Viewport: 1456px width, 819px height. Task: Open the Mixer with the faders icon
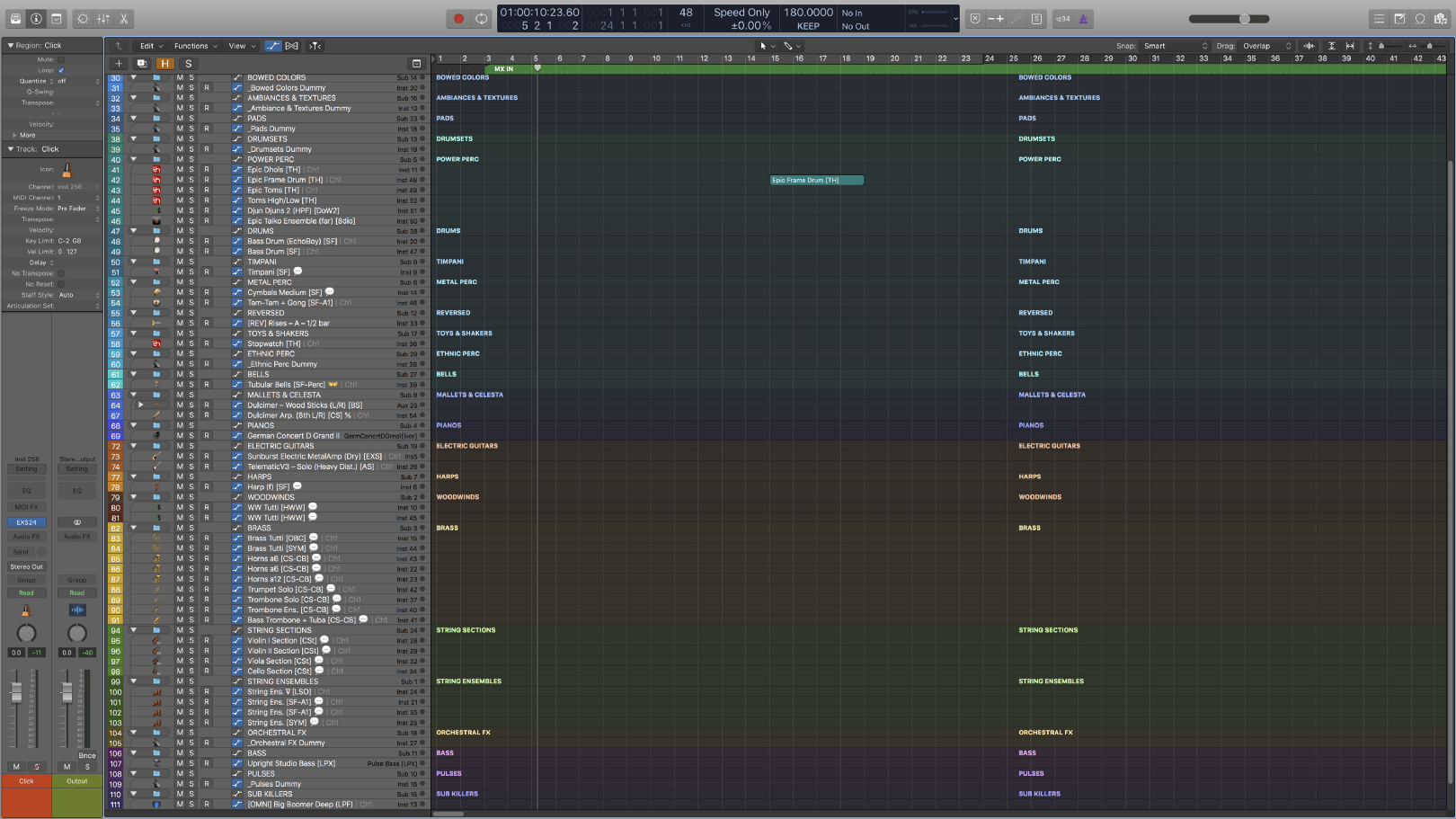coord(102,18)
